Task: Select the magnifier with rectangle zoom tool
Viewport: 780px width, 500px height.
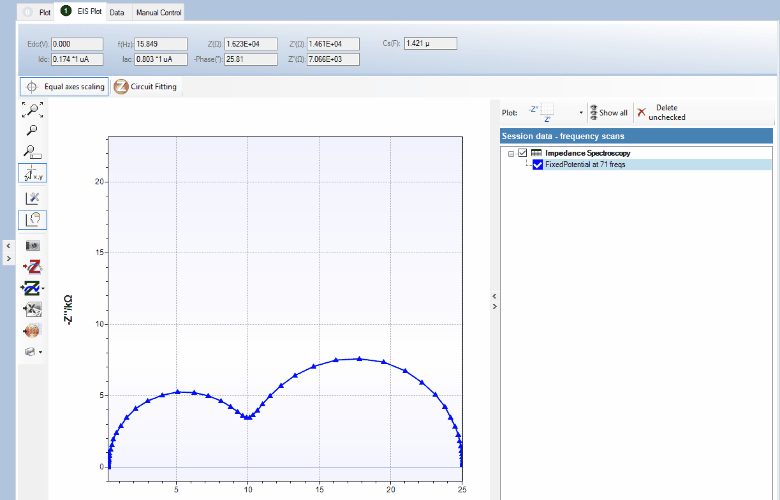Action: pyautogui.click(x=32, y=152)
